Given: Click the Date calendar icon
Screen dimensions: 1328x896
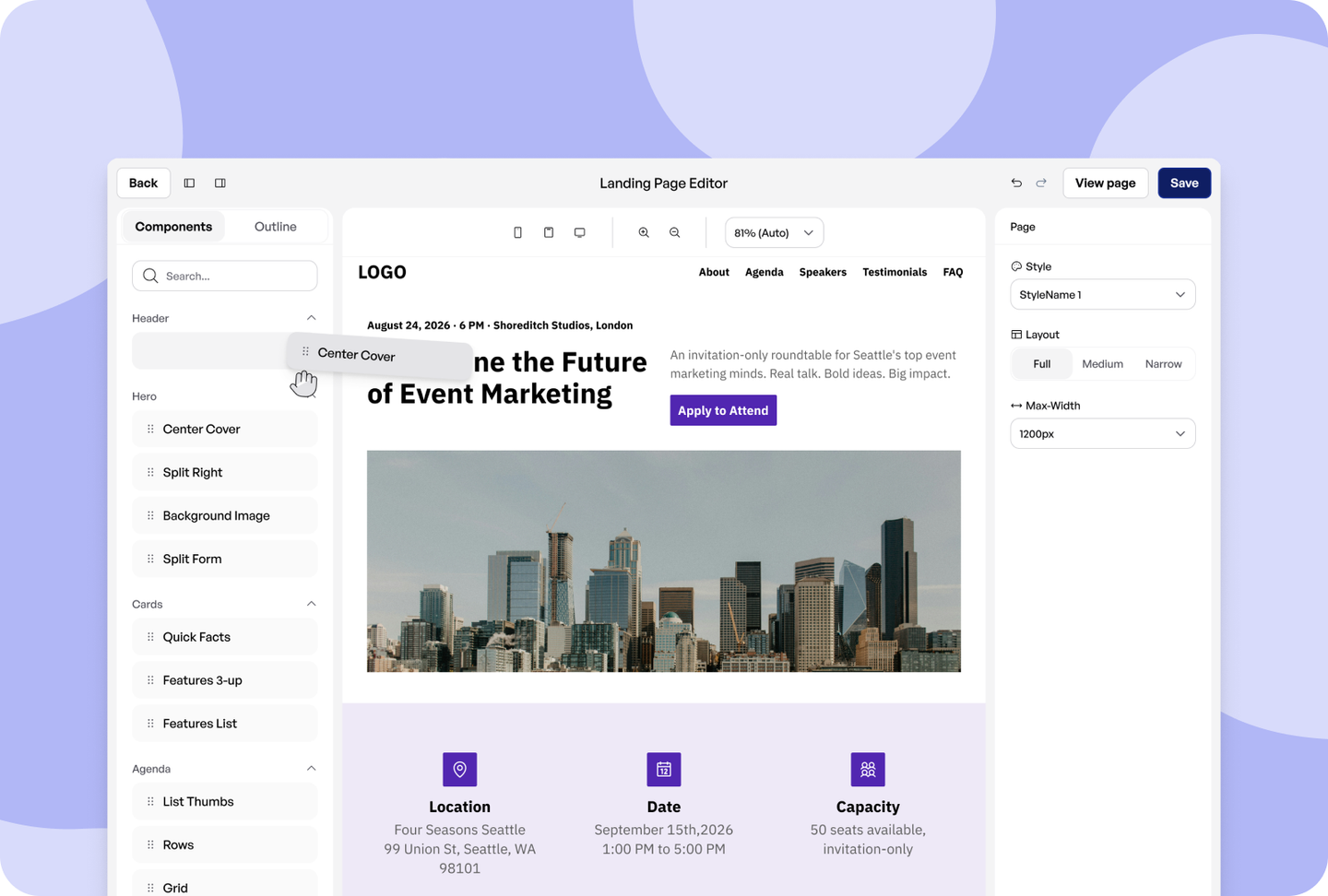Looking at the screenshot, I should 664,770.
